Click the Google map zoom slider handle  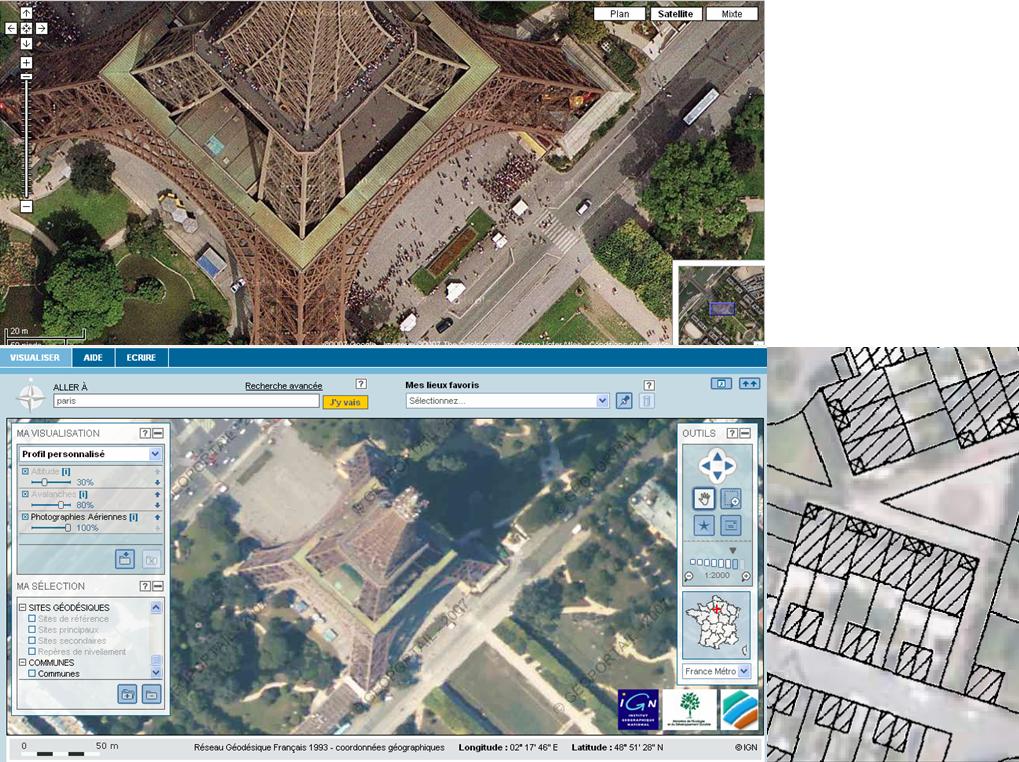click(26, 77)
